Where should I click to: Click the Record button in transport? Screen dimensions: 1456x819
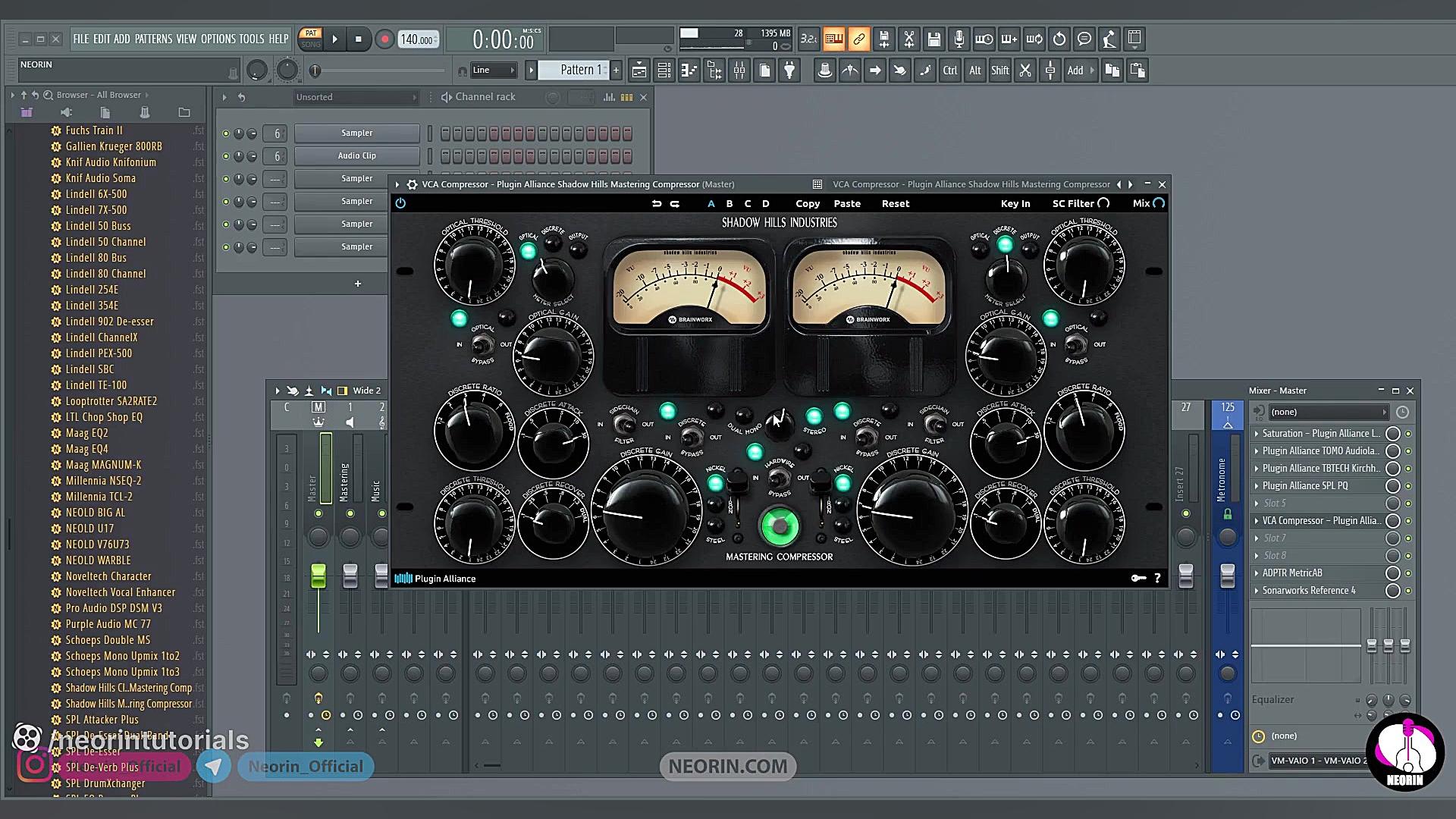click(x=384, y=39)
